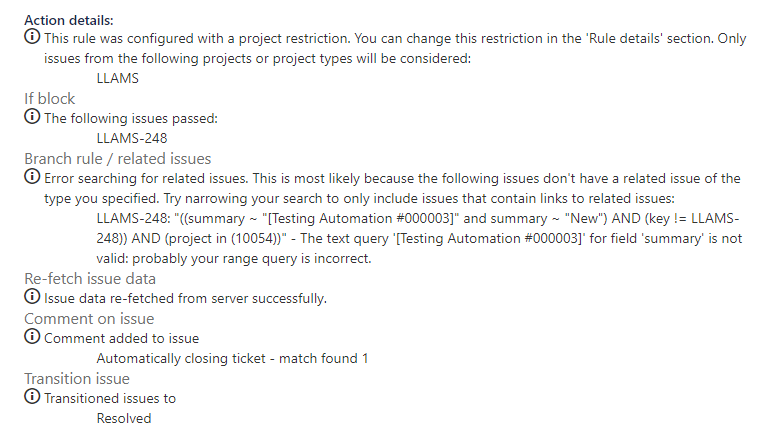This screenshot has width=761, height=434.
Task: Open issue LLAMS-248 under passed issues
Action: [132, 138]
